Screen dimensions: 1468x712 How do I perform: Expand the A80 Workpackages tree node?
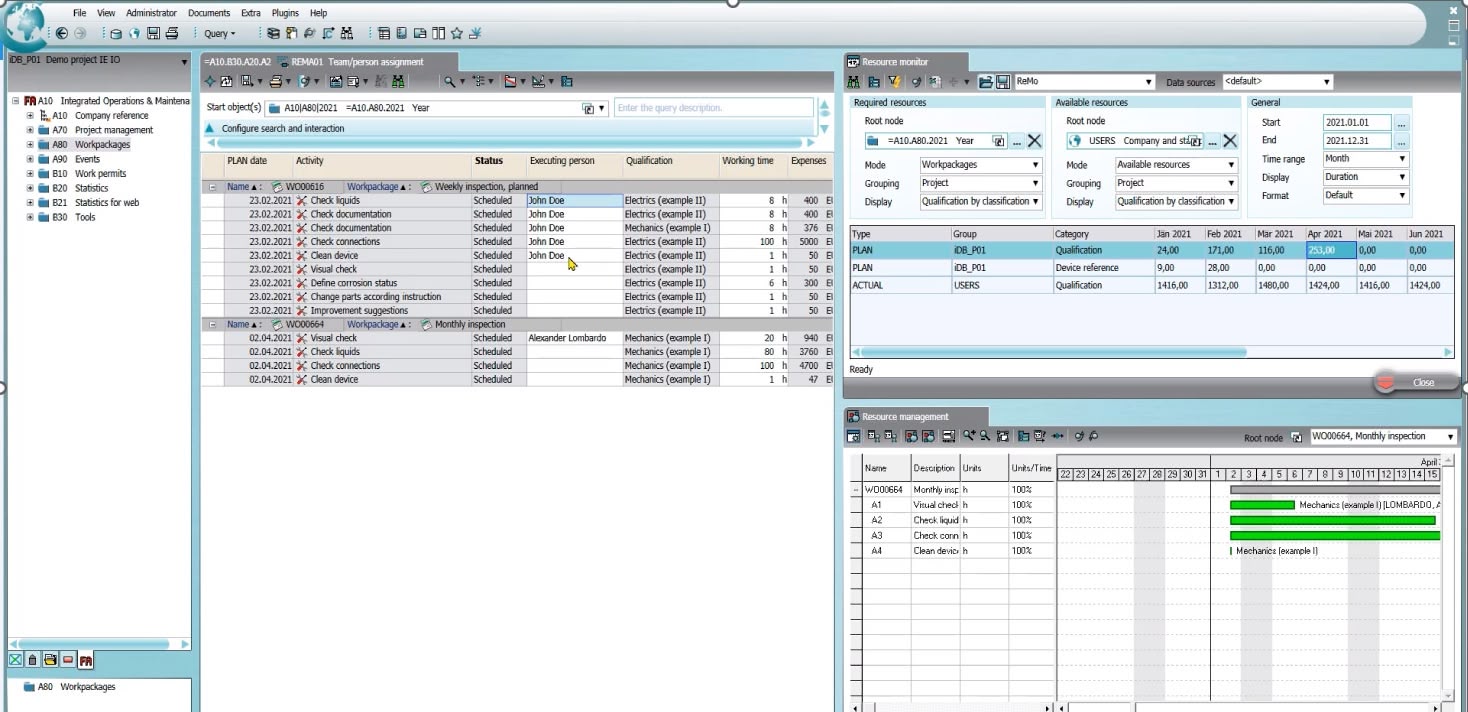[30, 145]
